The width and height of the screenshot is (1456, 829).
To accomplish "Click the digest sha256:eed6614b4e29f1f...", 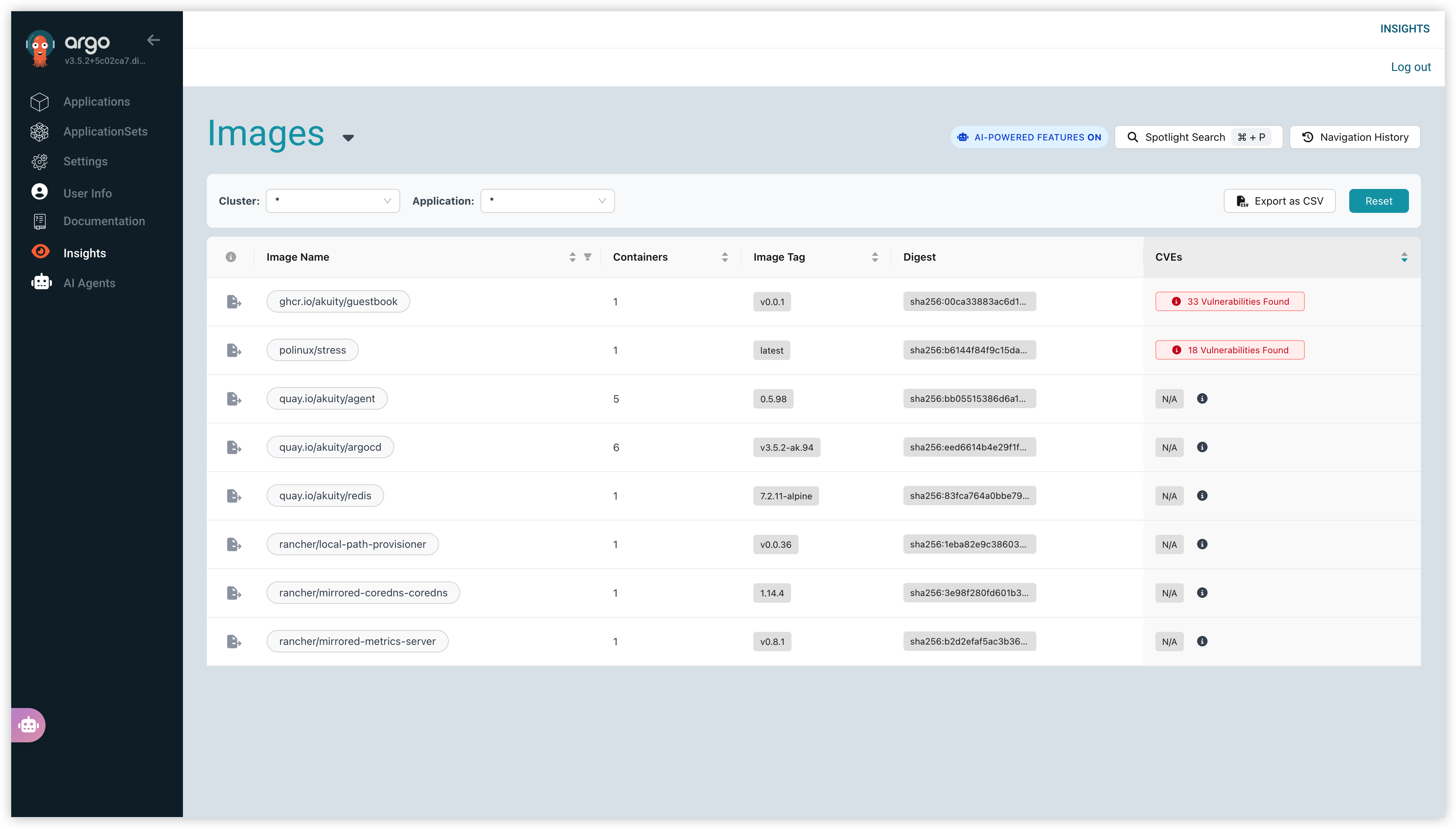I will [969, 447].
